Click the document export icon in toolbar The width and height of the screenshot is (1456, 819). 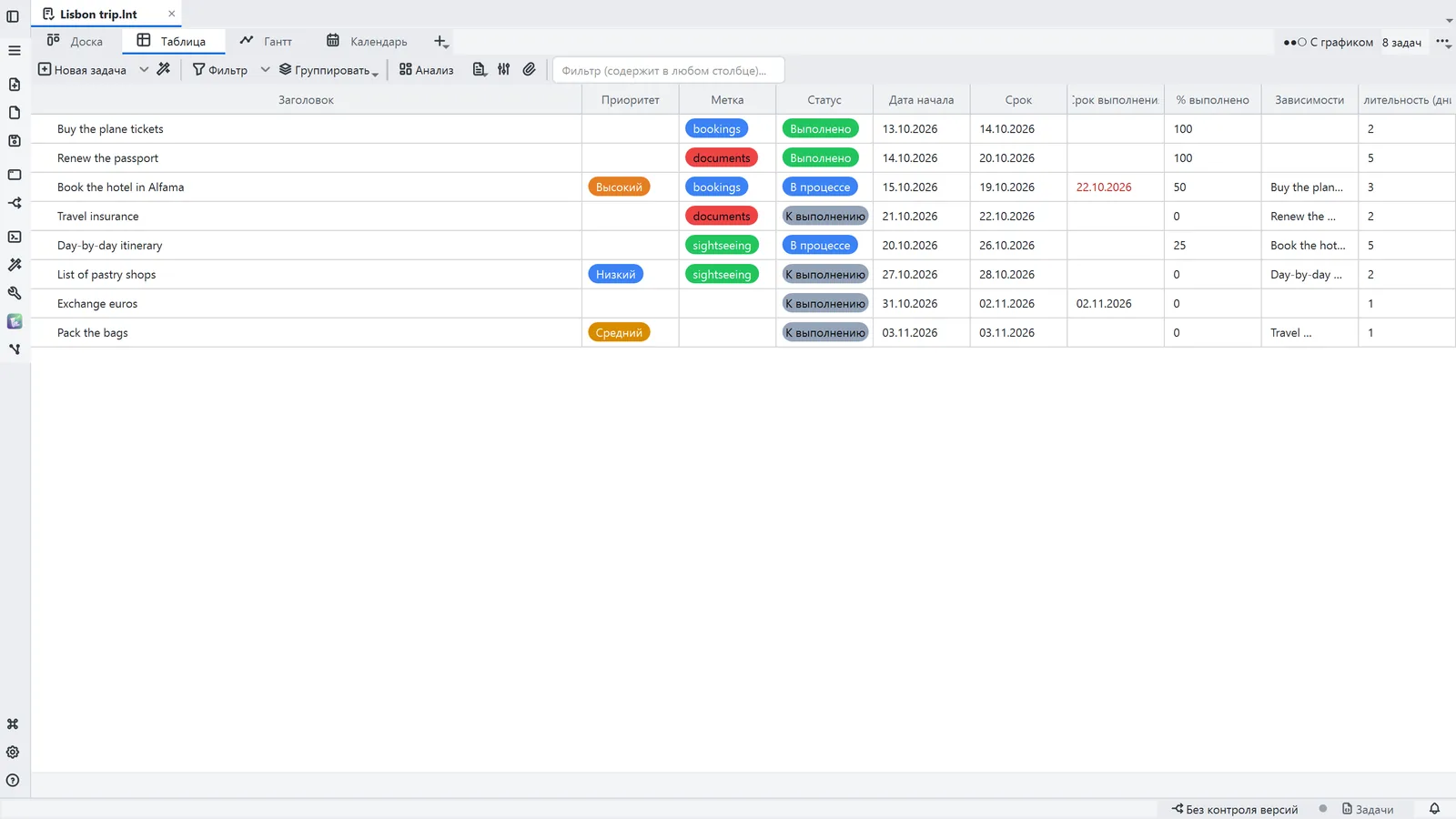point(480,69)
